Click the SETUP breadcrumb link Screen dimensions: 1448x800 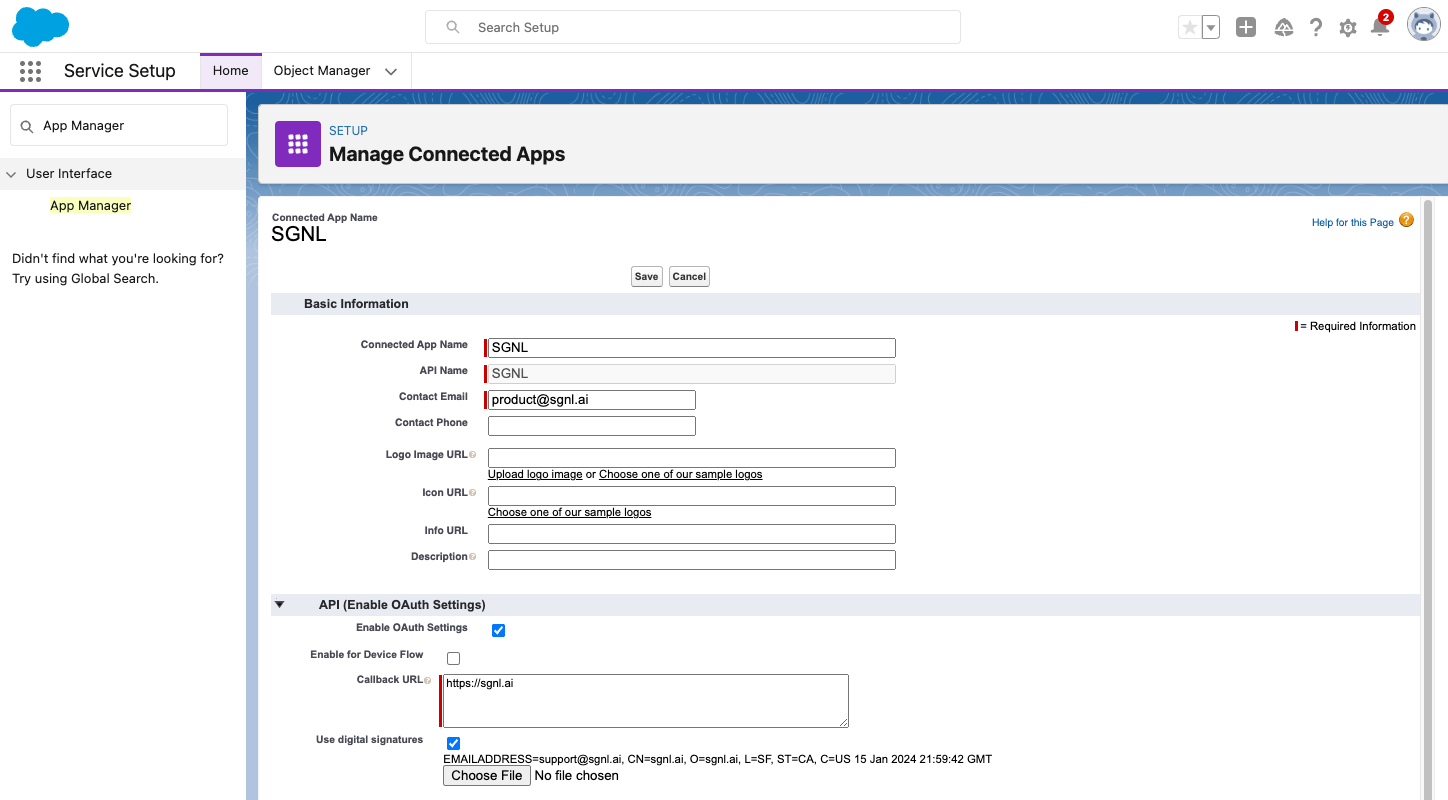(348, 131)
